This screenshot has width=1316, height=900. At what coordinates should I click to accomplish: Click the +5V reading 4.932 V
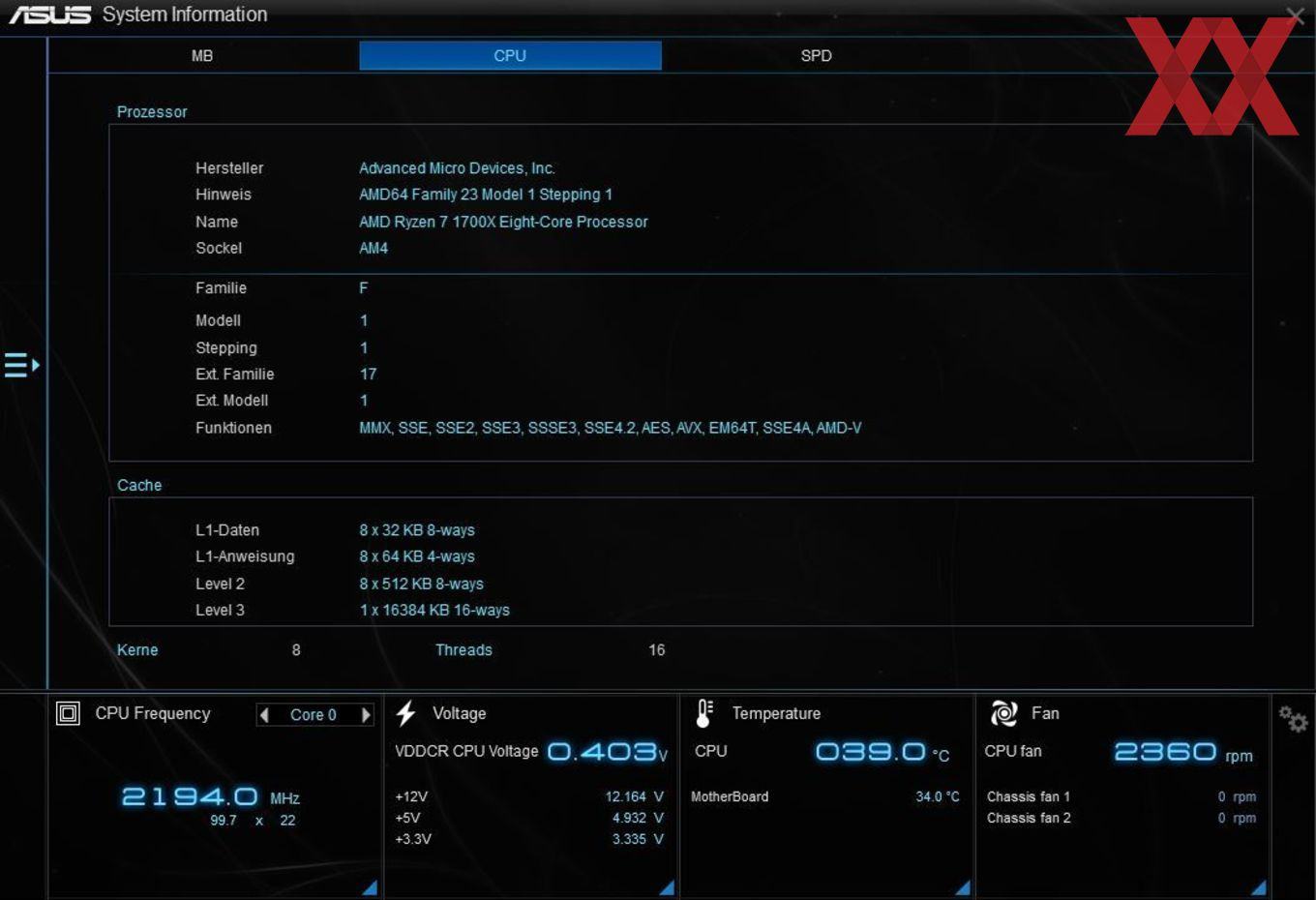point(638,818)
